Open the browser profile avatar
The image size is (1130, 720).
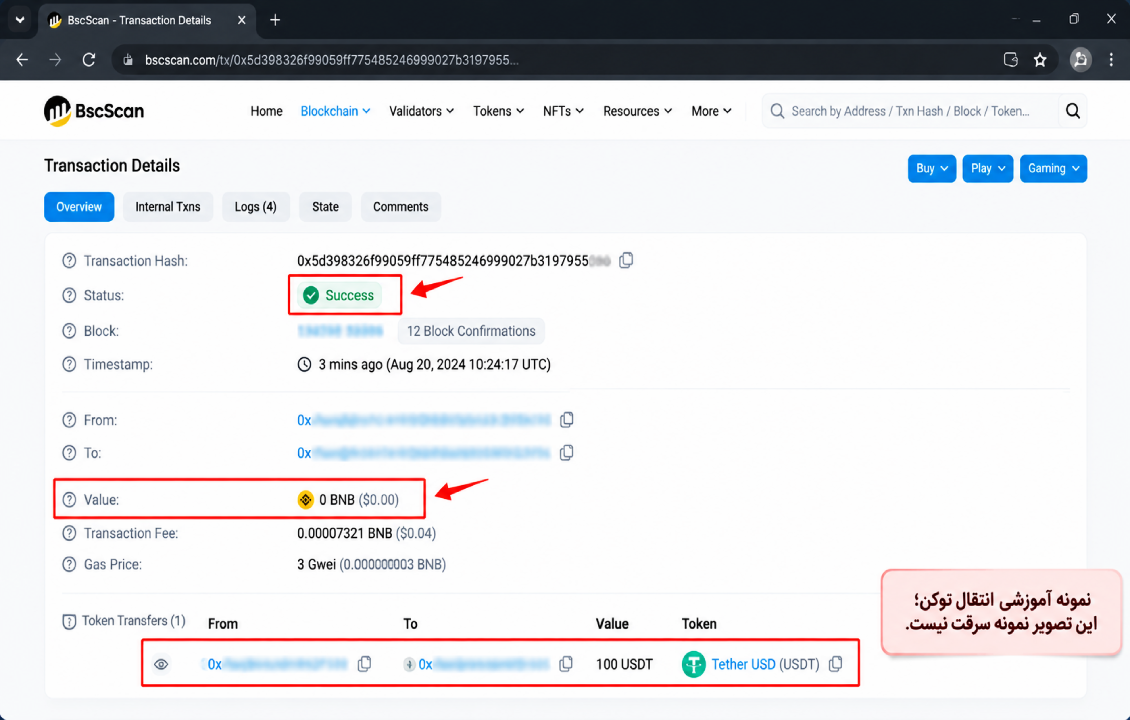(x=1080, y=60)
